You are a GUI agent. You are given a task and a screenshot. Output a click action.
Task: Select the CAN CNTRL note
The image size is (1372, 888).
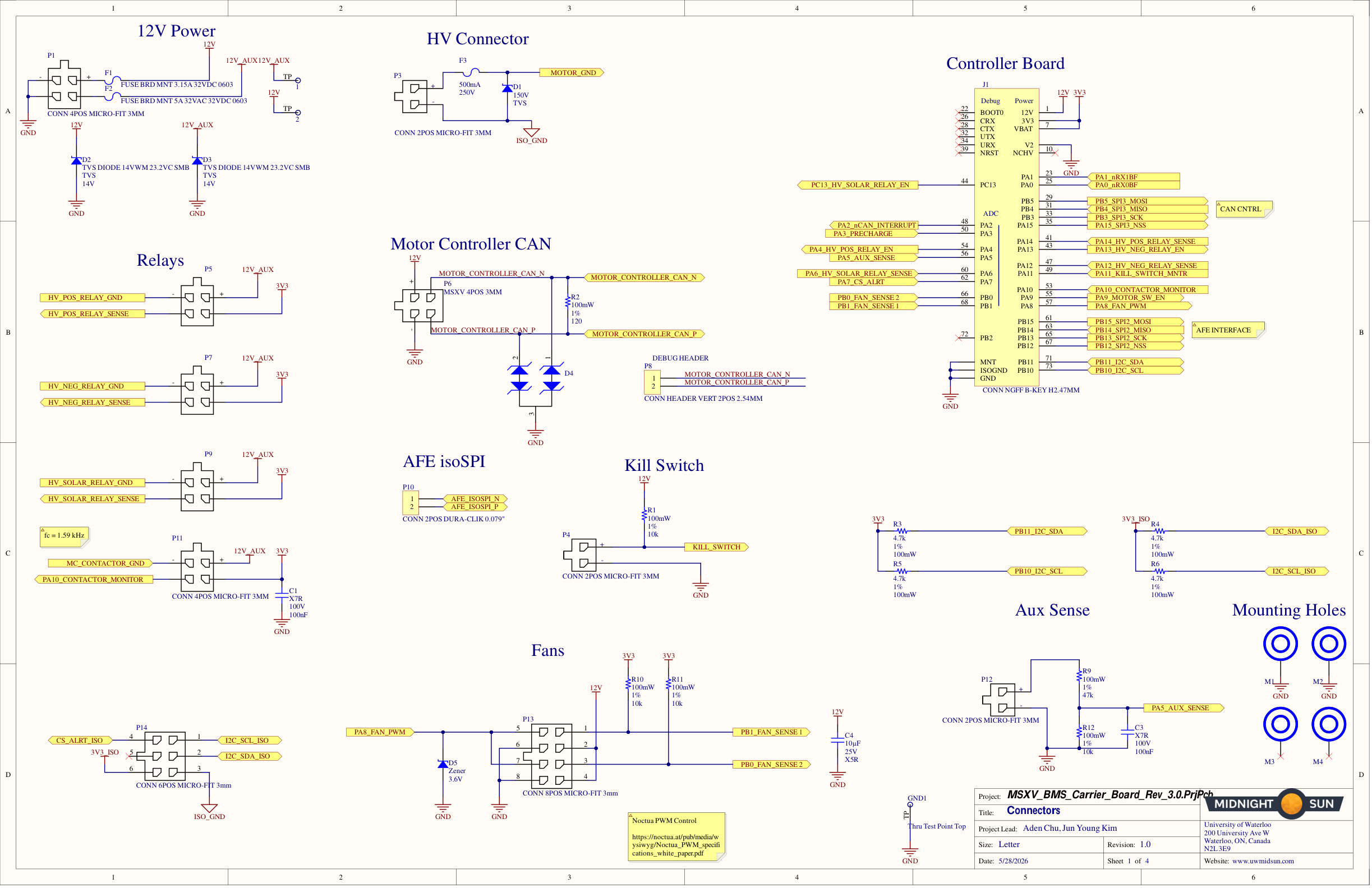click(1244, 209)
